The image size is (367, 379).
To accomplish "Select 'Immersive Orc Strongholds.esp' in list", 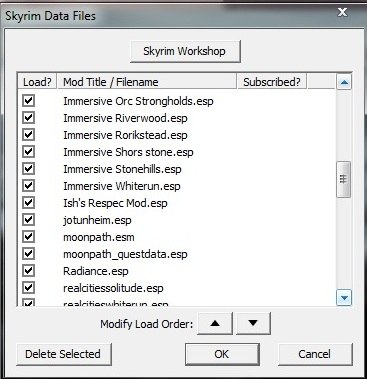I will click(138, 101).
